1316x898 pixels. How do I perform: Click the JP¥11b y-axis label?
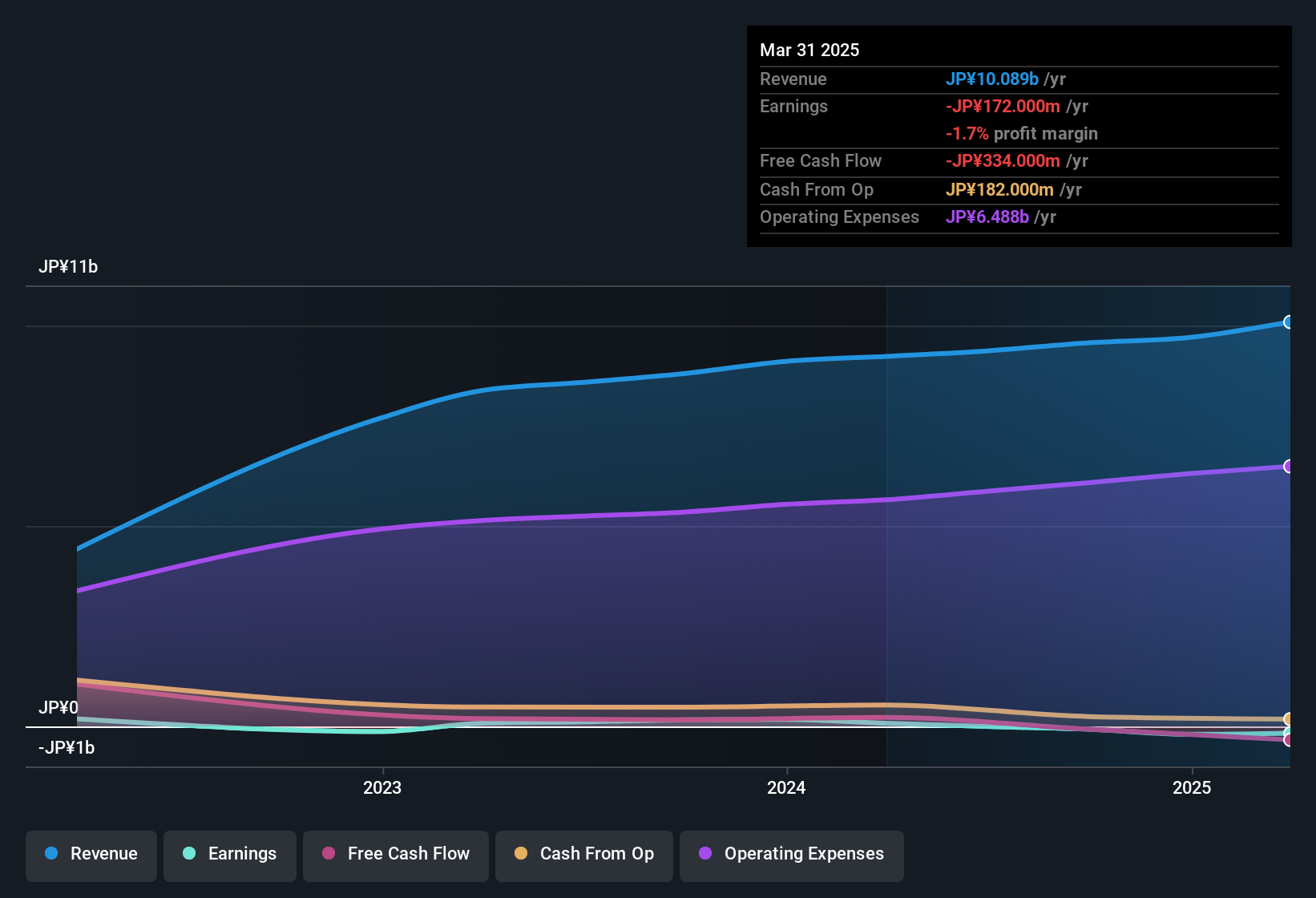pos(68,267)
